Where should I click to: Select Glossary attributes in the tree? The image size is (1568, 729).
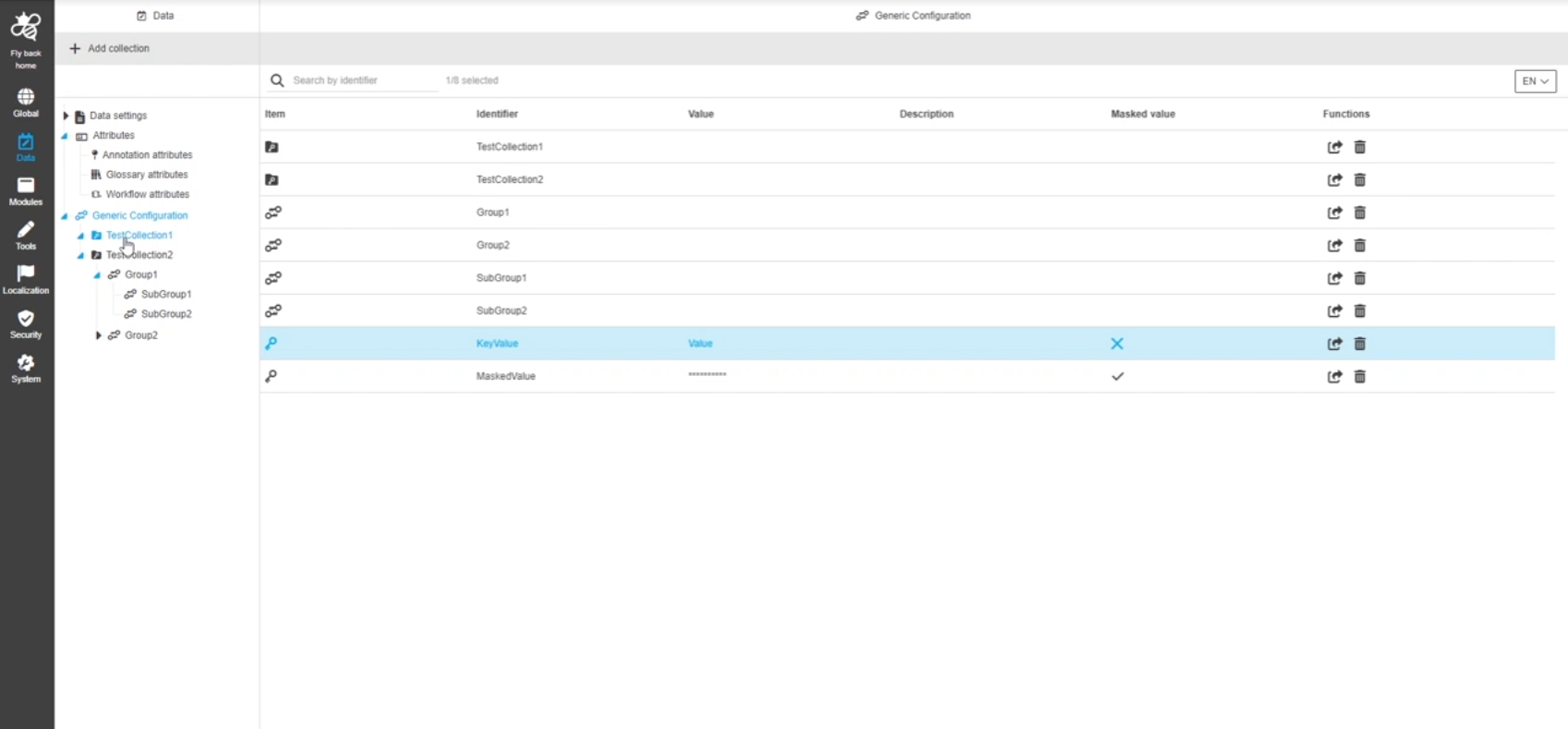[146, 175]
